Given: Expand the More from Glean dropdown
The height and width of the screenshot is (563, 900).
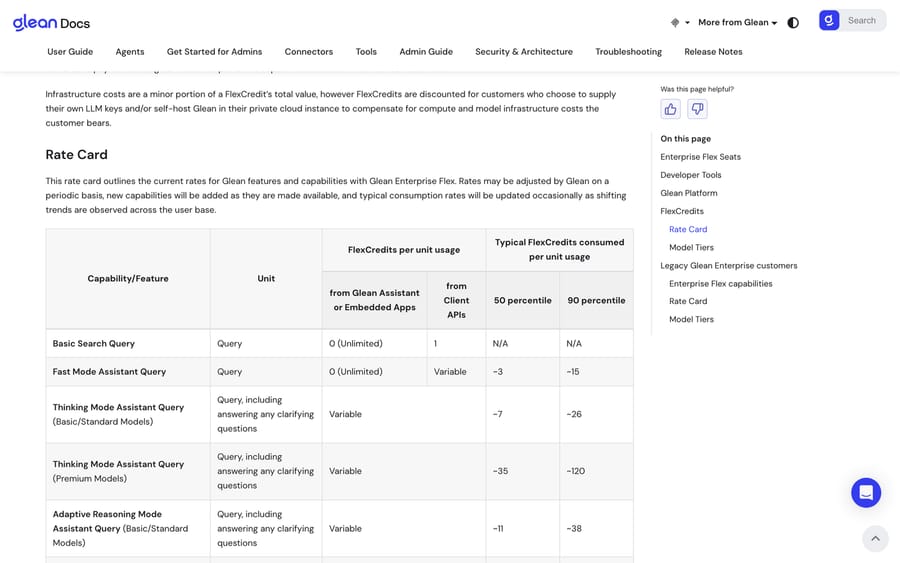Looking at the screenshot, I should point(738,22).
